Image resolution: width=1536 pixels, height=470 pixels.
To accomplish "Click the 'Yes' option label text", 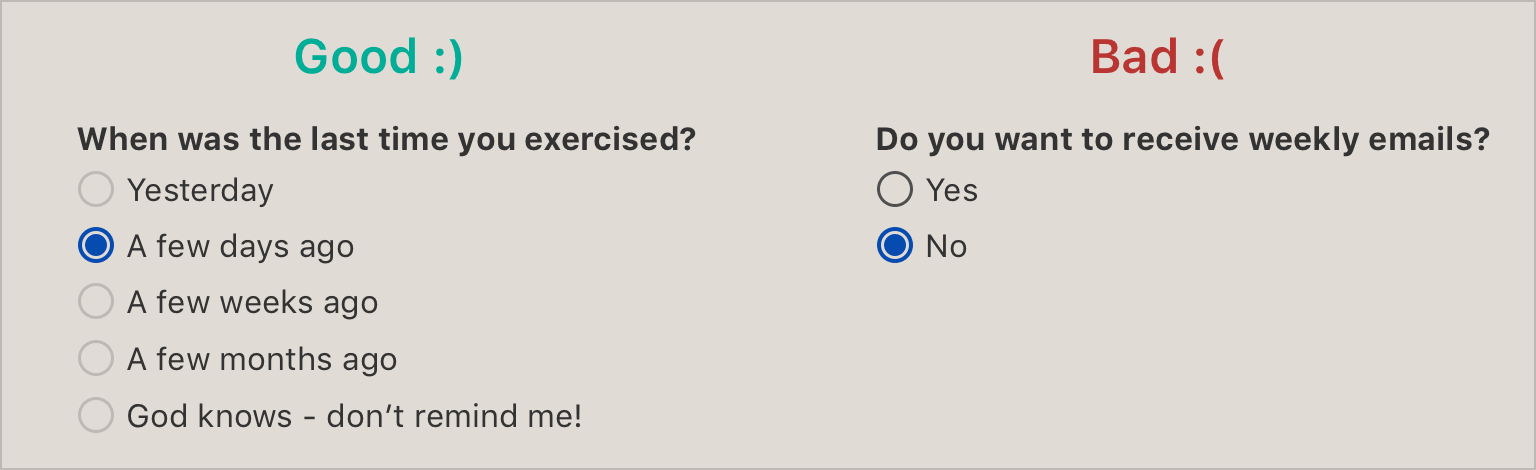I will click(x=951, y=190).
